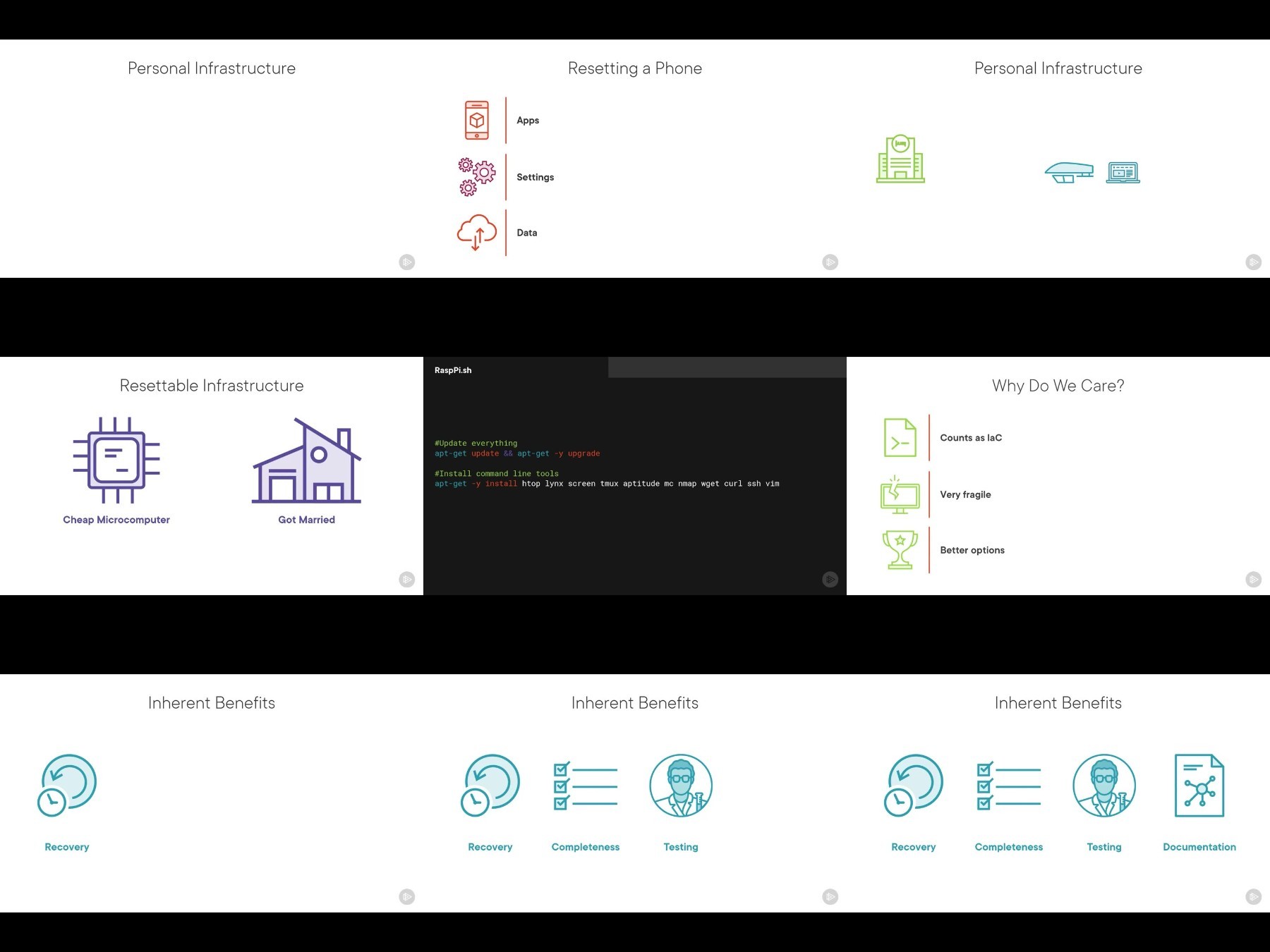This screenshot has height=952, width=1270.
Task: Click 'Recovery' label on the slide showing only Recovery
Action: click(67, 847)
